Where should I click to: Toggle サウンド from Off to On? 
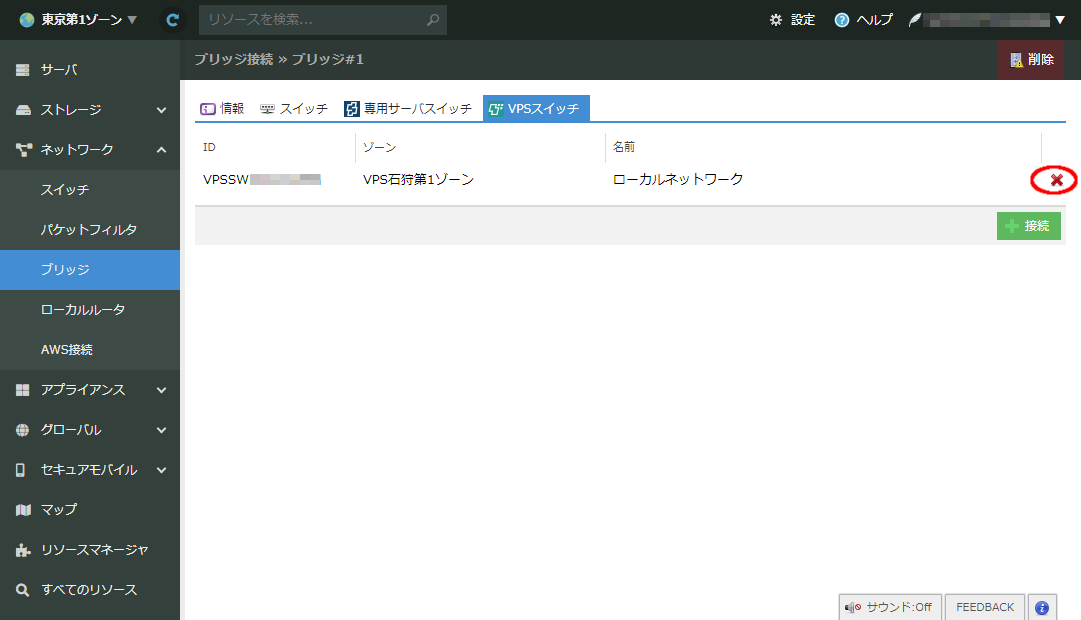coord(889,606)
